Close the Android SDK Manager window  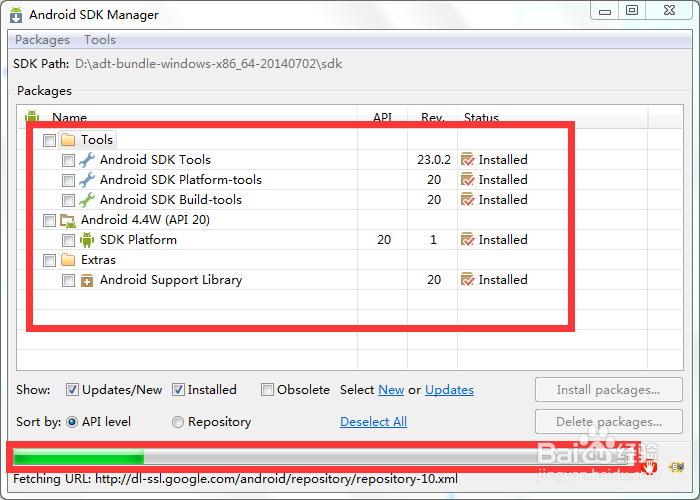tap(669, 10)
